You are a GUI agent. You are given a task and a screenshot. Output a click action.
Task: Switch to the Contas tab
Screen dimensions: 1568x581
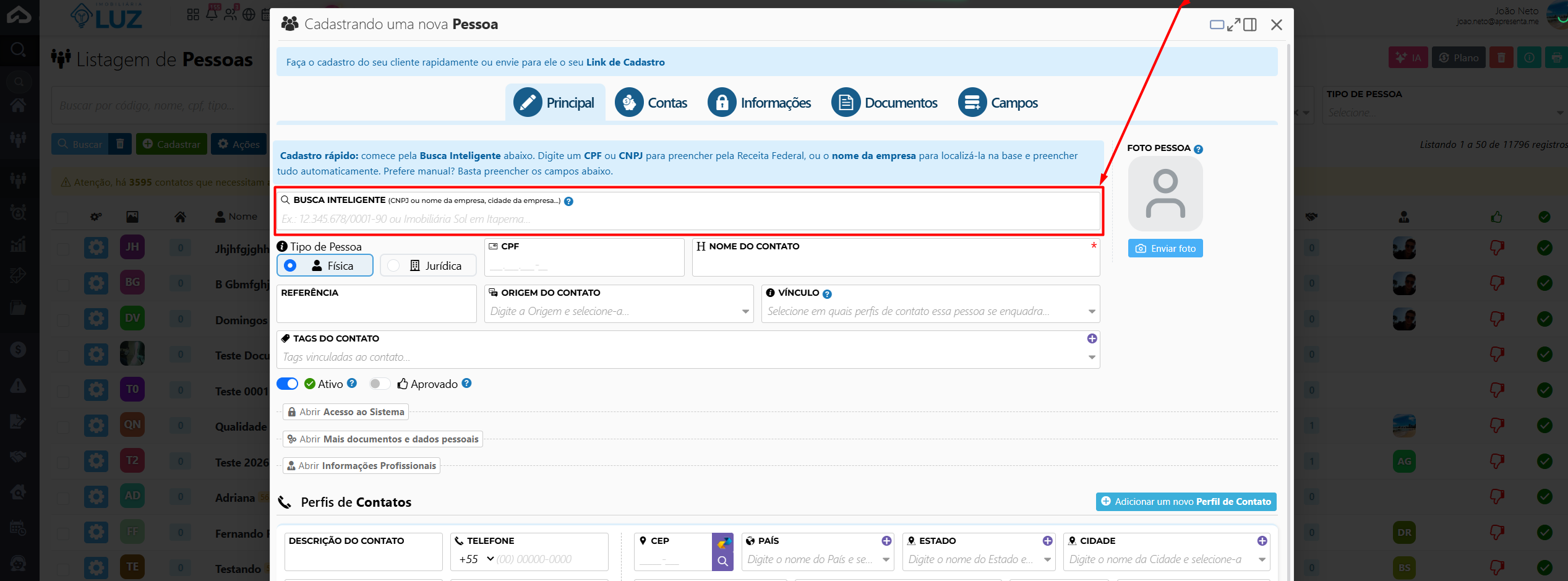click(651, 103)
